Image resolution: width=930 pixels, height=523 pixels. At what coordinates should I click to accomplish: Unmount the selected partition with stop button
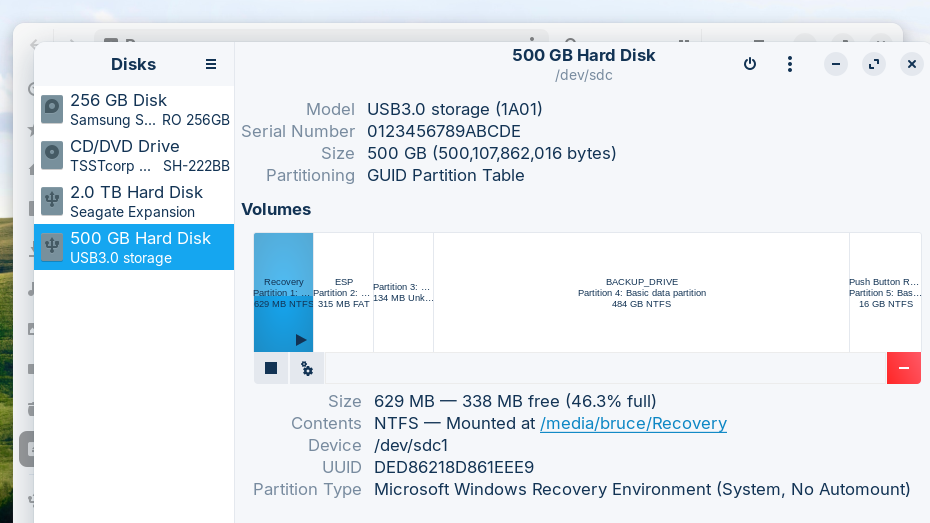pyautogui.click(x=271, y=368)
